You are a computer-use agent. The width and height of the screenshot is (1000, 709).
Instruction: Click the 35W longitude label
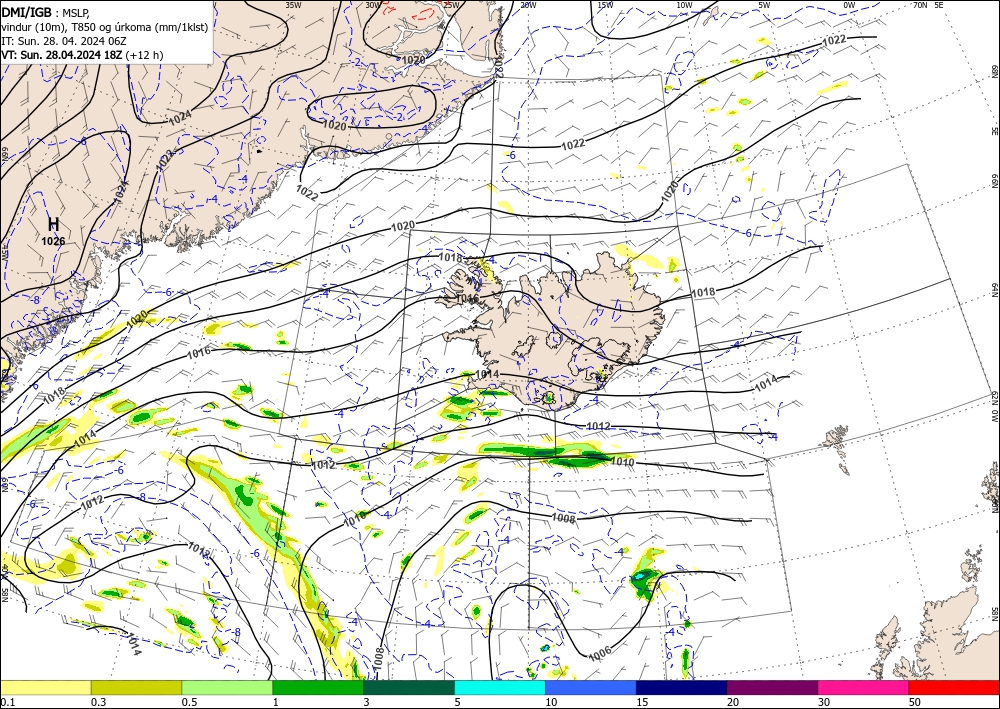(x=293, y=5)
